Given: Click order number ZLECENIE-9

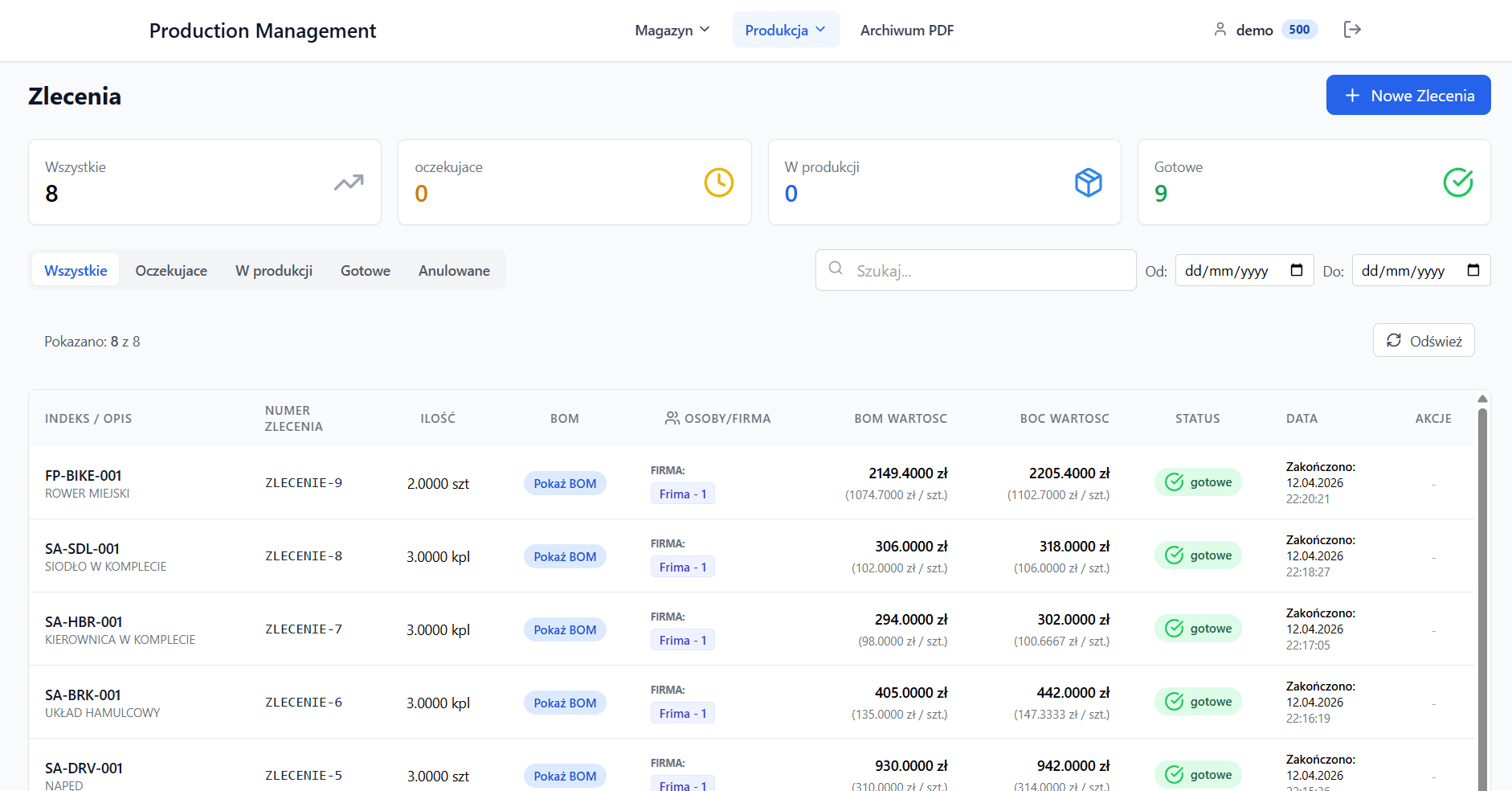Looking at the screenshot, I should [304, 483].
